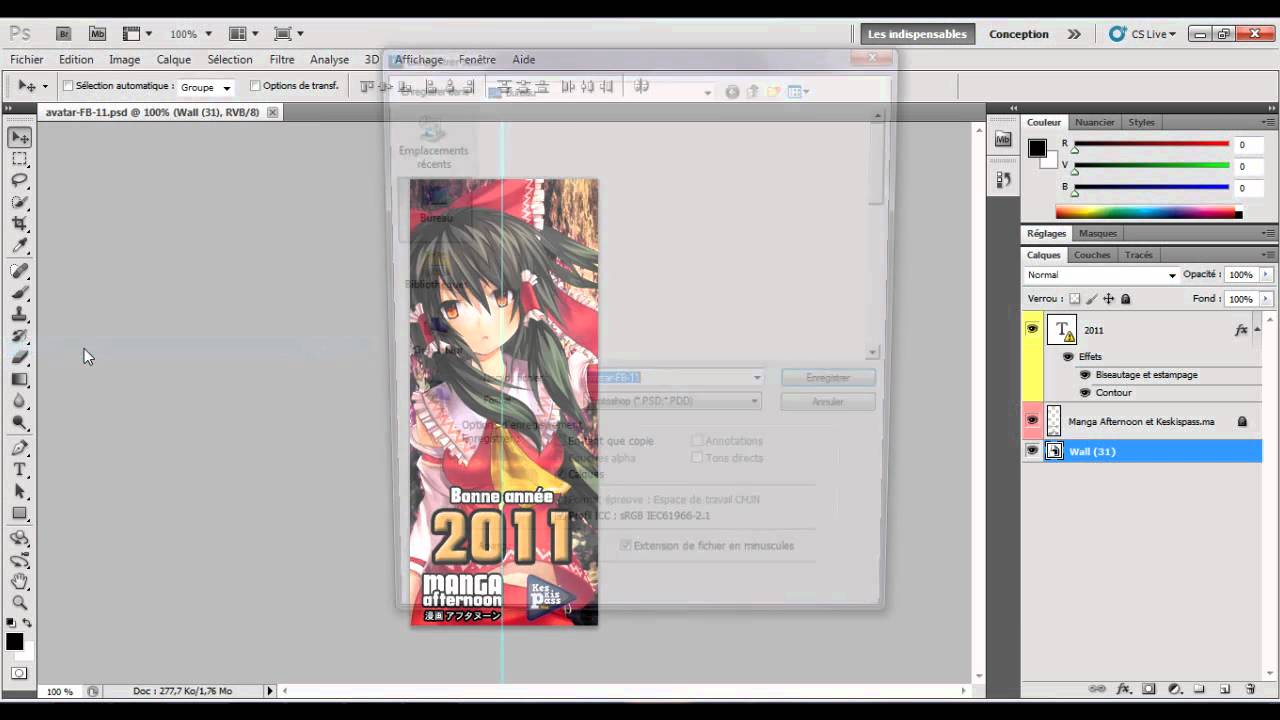
Task: Launch Mini Bridge from the application bar
Action: click(x=97, y=34)
